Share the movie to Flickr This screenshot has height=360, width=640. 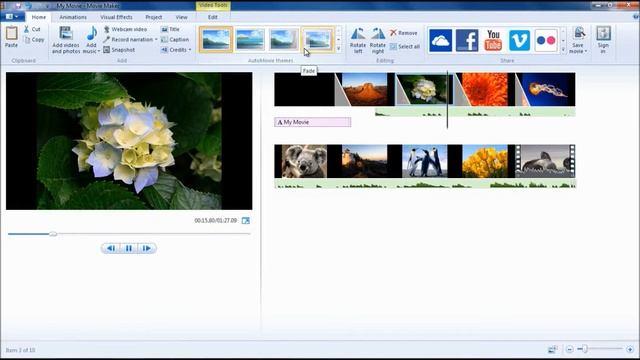546,40
